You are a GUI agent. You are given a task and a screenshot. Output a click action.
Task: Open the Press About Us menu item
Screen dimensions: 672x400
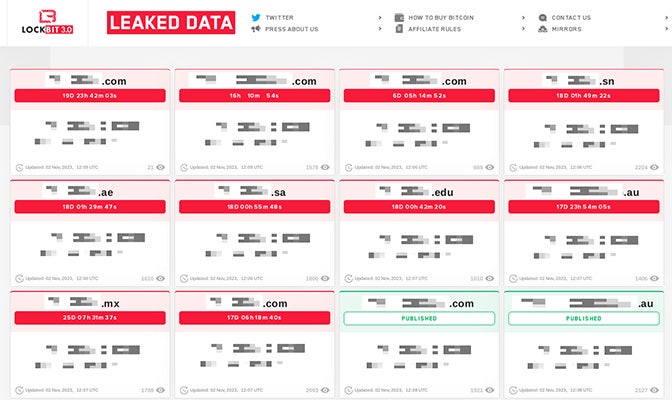[x=292, y=29]
